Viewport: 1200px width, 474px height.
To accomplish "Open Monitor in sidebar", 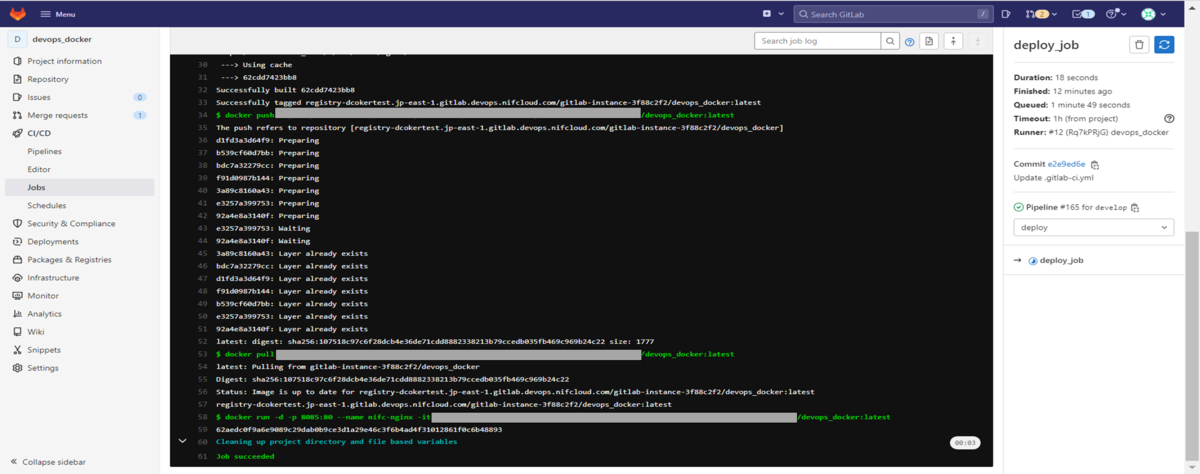I will [80, 296].
